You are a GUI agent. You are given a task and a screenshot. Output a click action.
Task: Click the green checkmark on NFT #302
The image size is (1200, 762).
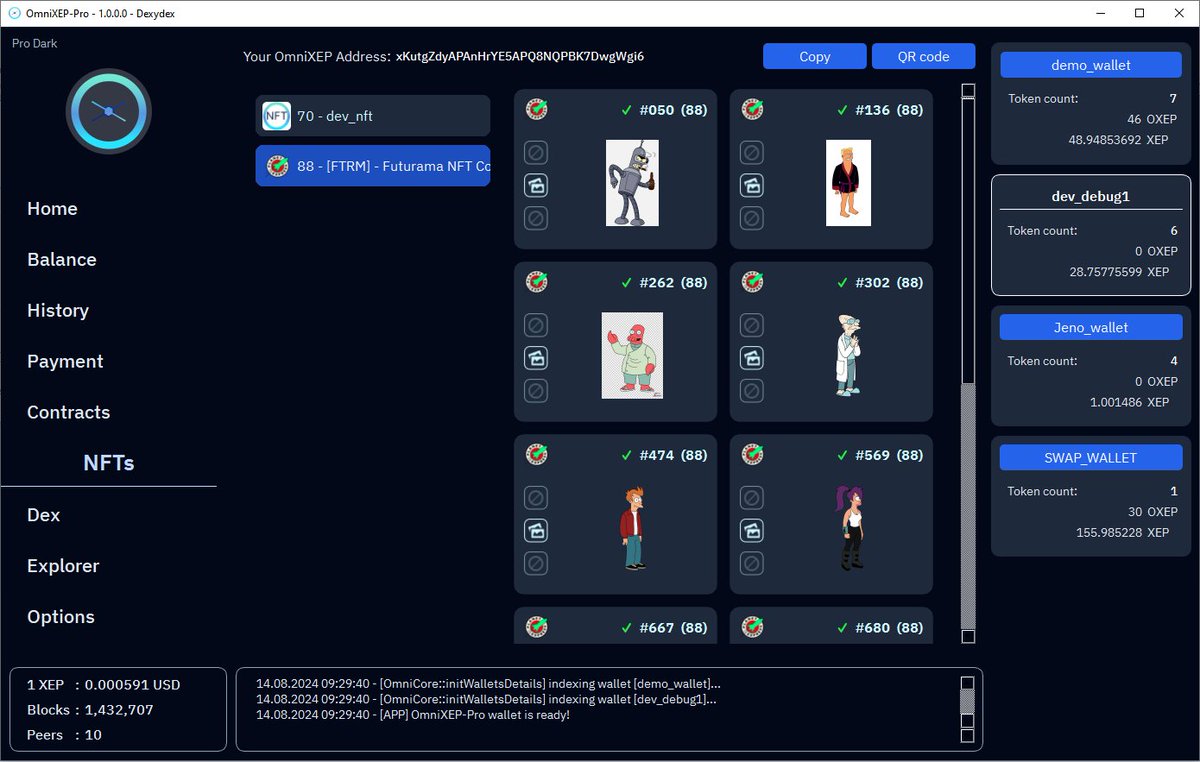point(842,283)
